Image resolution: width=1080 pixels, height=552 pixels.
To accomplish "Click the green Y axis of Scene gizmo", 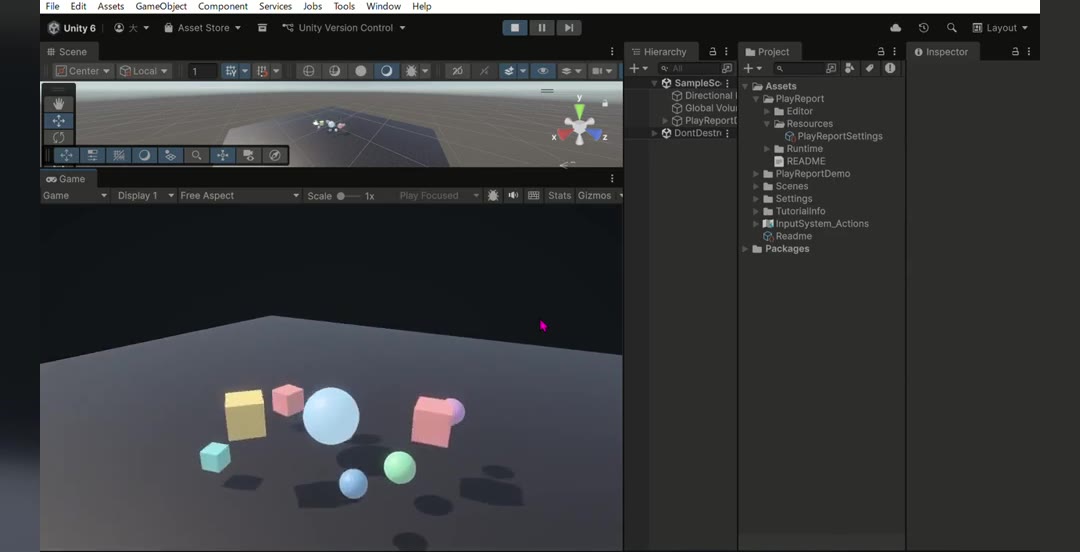I will pos(579,110).
